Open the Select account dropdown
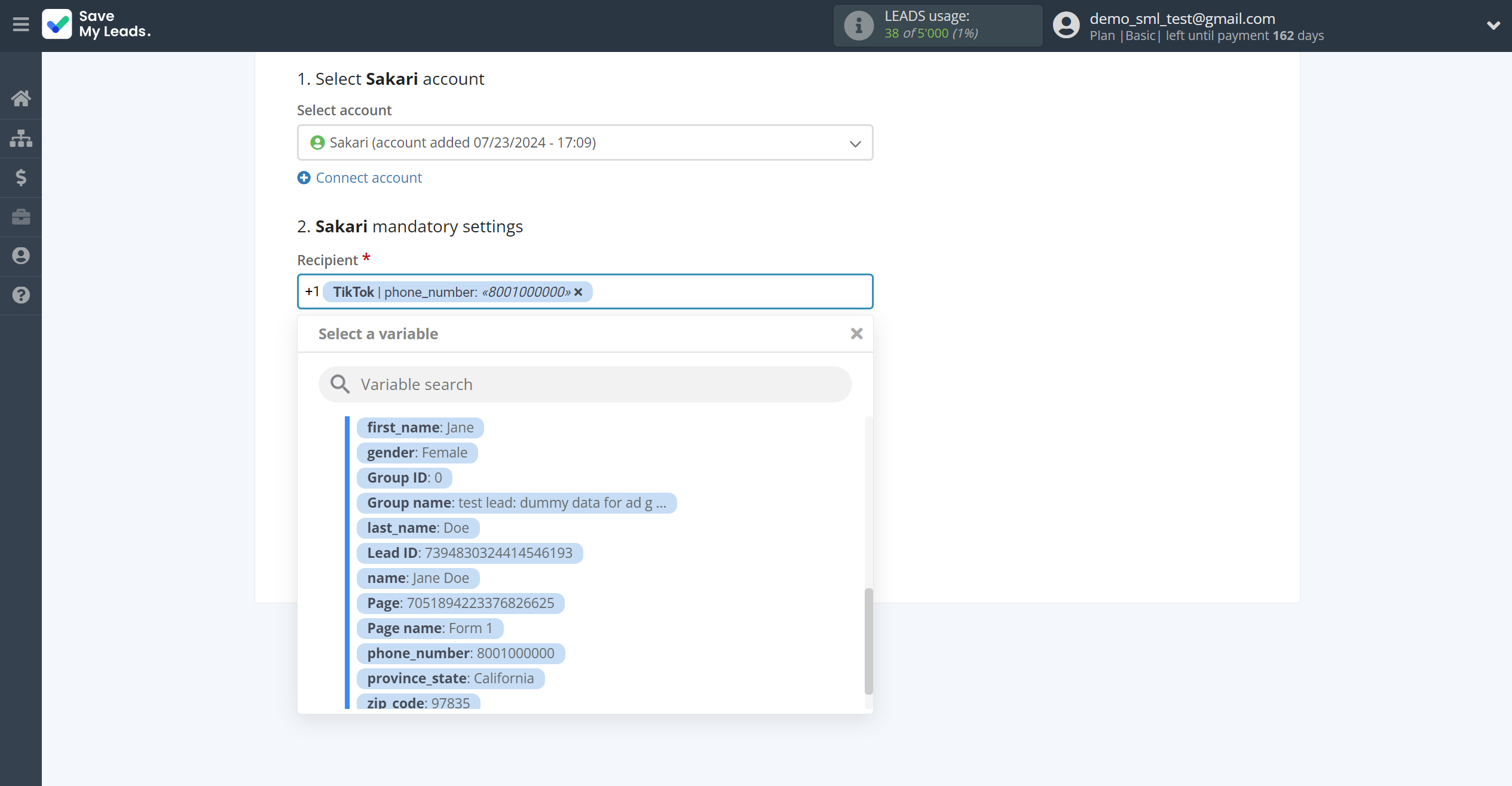Image resolution: width=1512 pixels, height=786 pixels. [x=585, y=143]
